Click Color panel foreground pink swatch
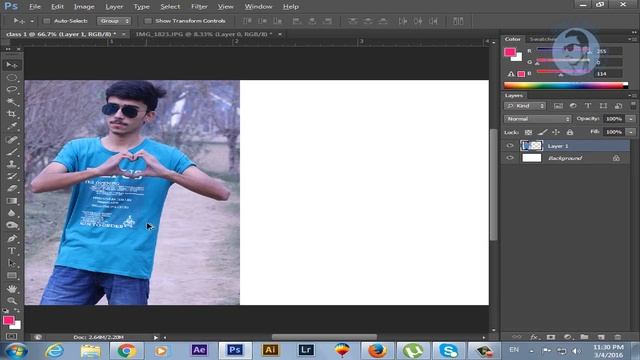Screen dimensions: 640x360 coord(509,52)
